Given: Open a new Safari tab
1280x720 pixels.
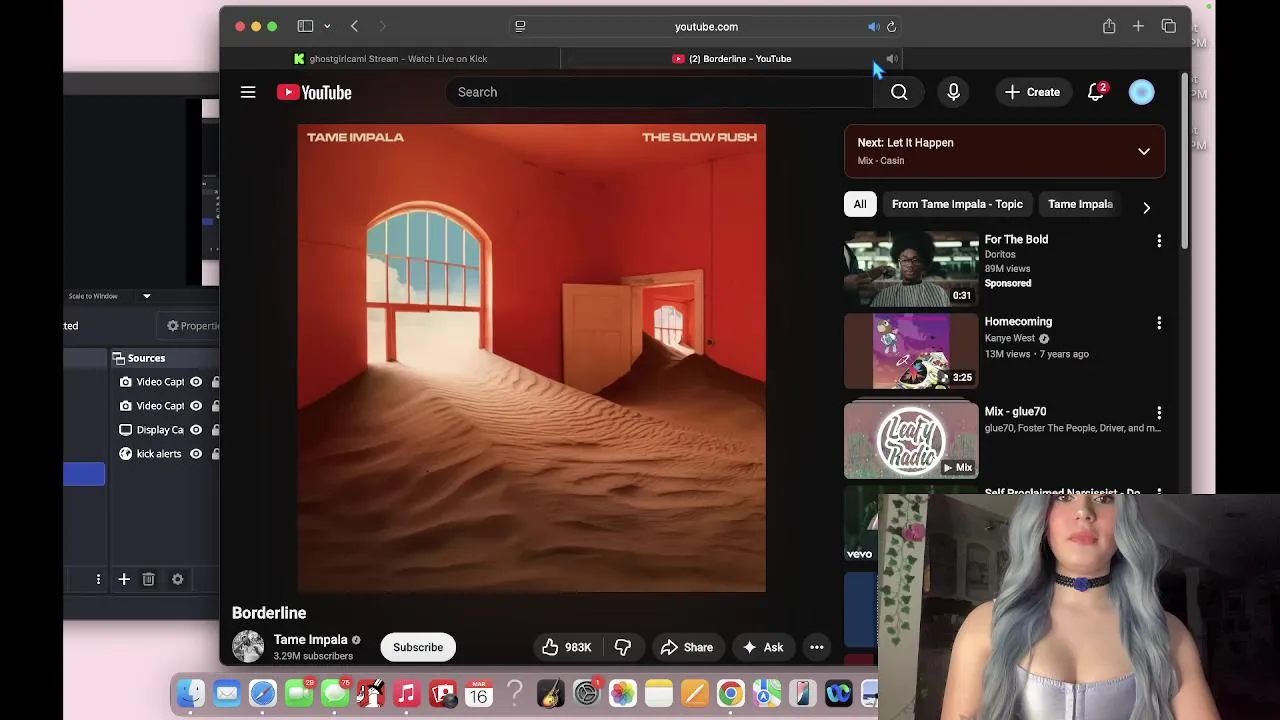Looking at the screenshot, I should pyautogui.click(x=1138, y=26).
